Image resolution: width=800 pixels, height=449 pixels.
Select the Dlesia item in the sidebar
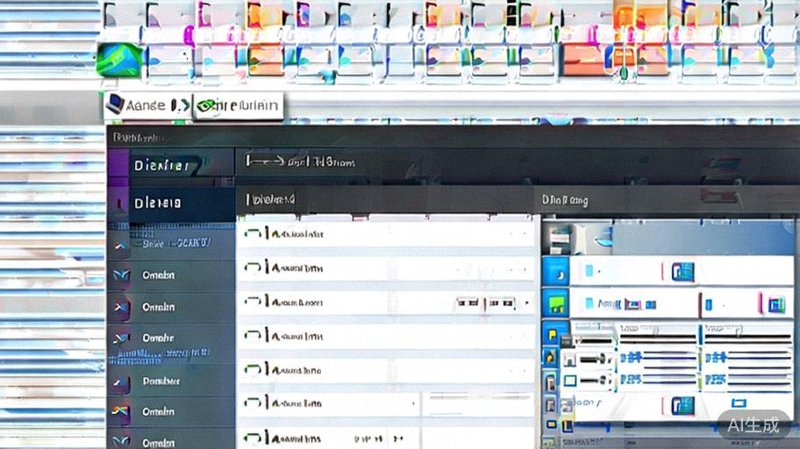click(x=158, y=203)
